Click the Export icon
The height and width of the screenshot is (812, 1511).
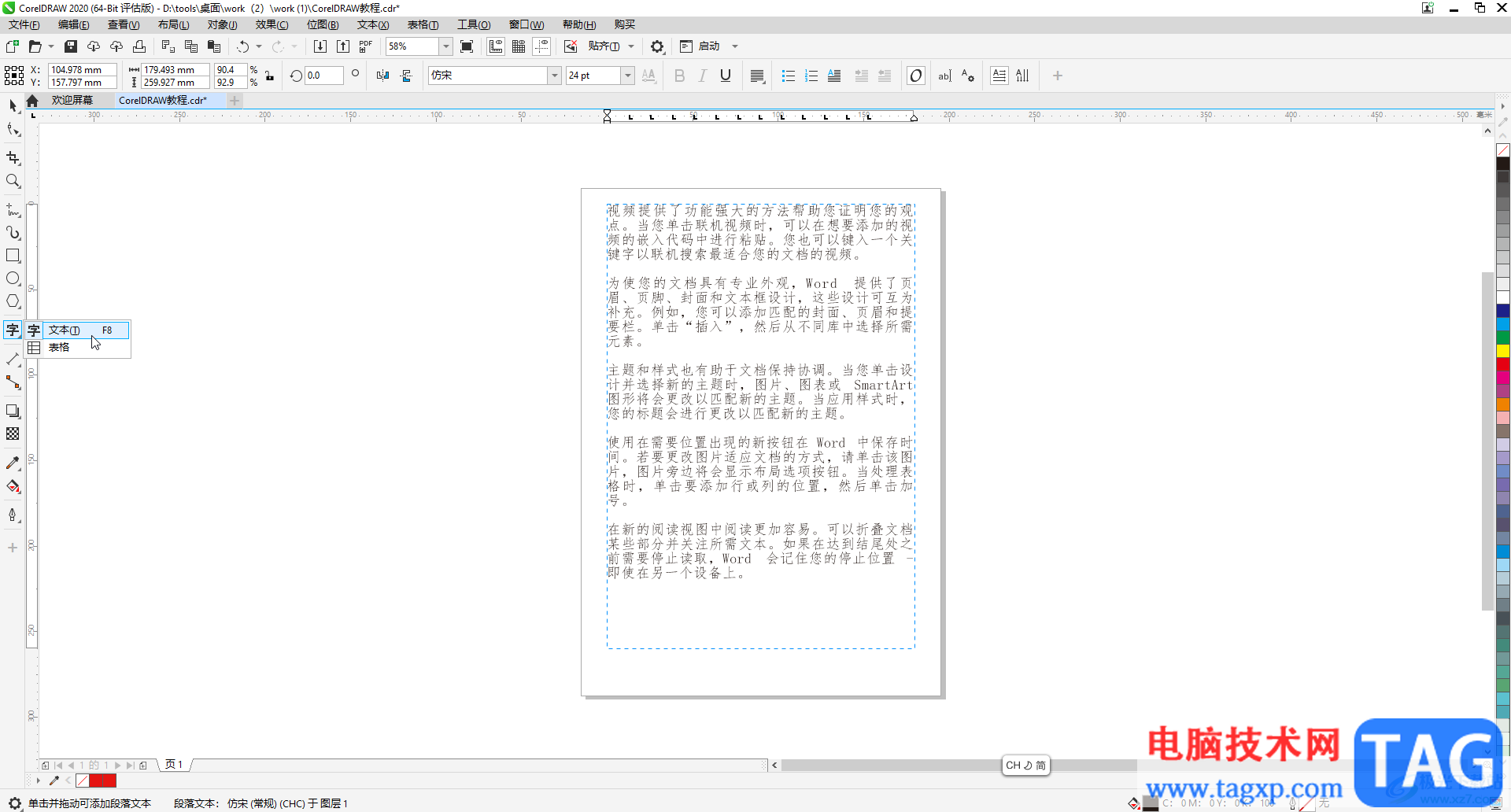[343, 46]
